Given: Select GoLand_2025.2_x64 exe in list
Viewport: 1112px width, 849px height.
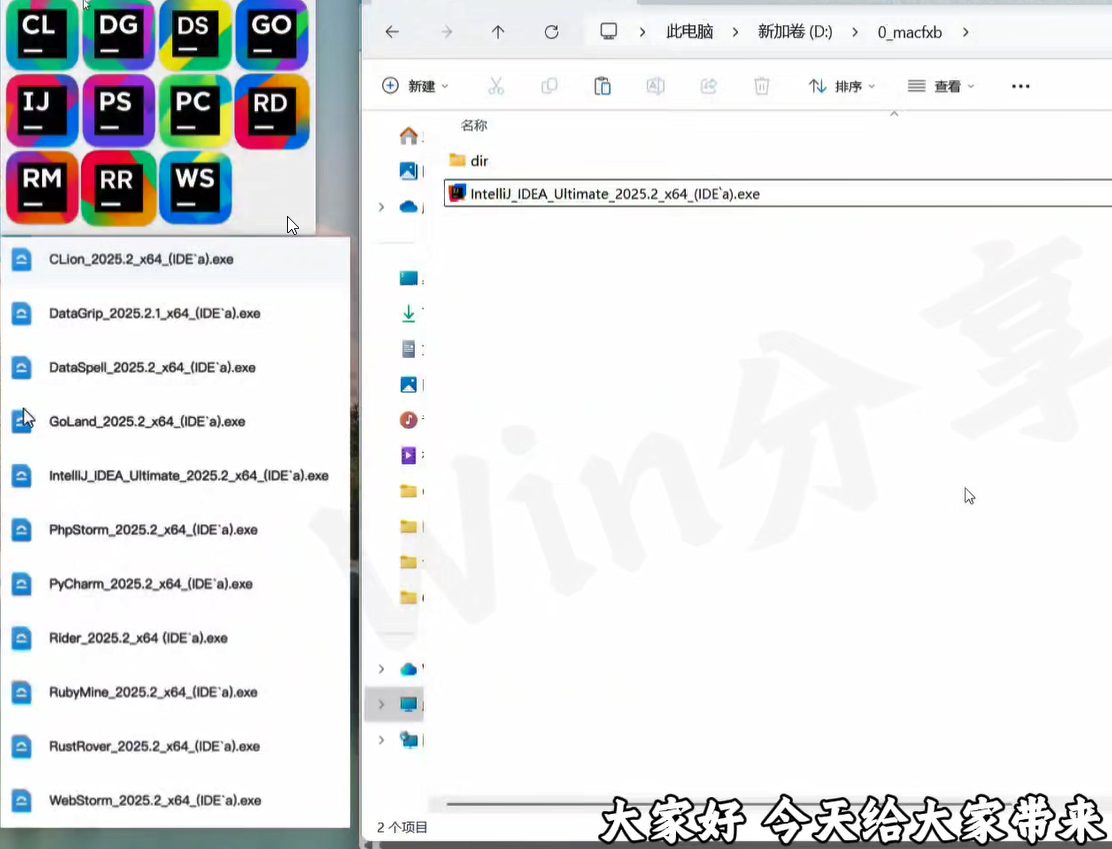Looking at the screenshot, I should (175, 421).
